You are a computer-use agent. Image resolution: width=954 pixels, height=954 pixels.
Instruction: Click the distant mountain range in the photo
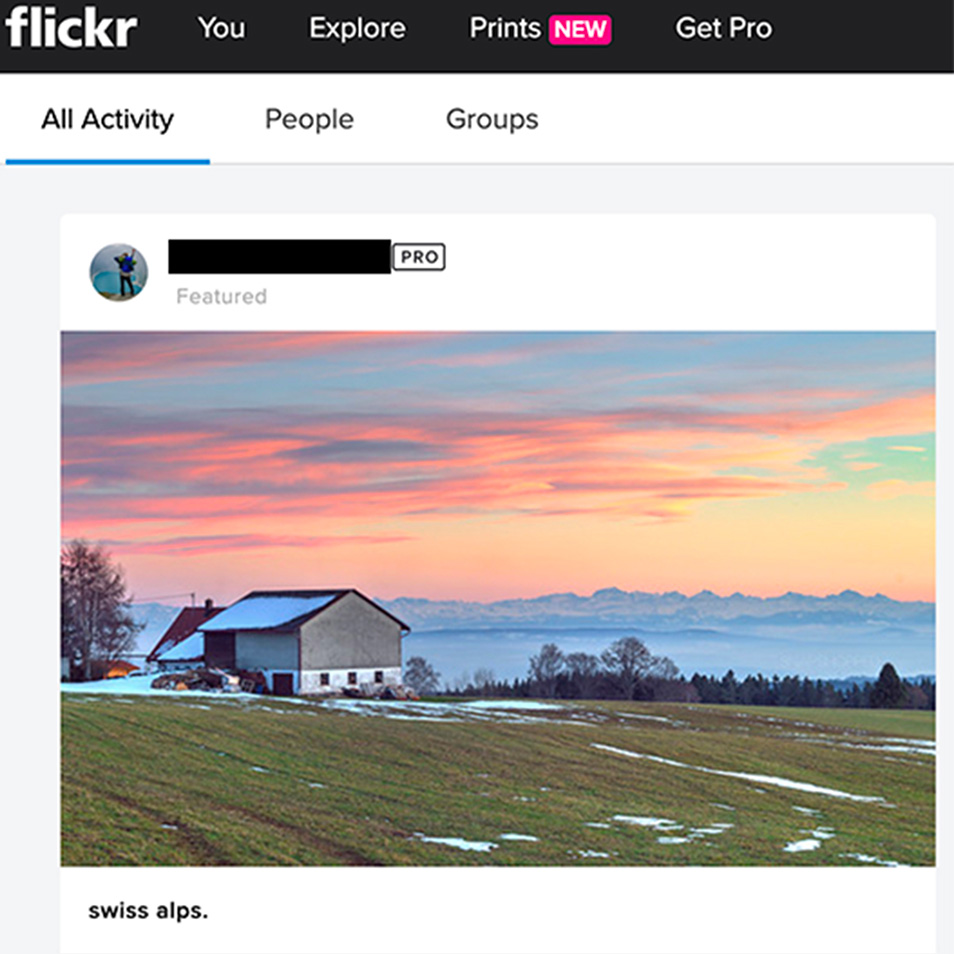[657, 608]
